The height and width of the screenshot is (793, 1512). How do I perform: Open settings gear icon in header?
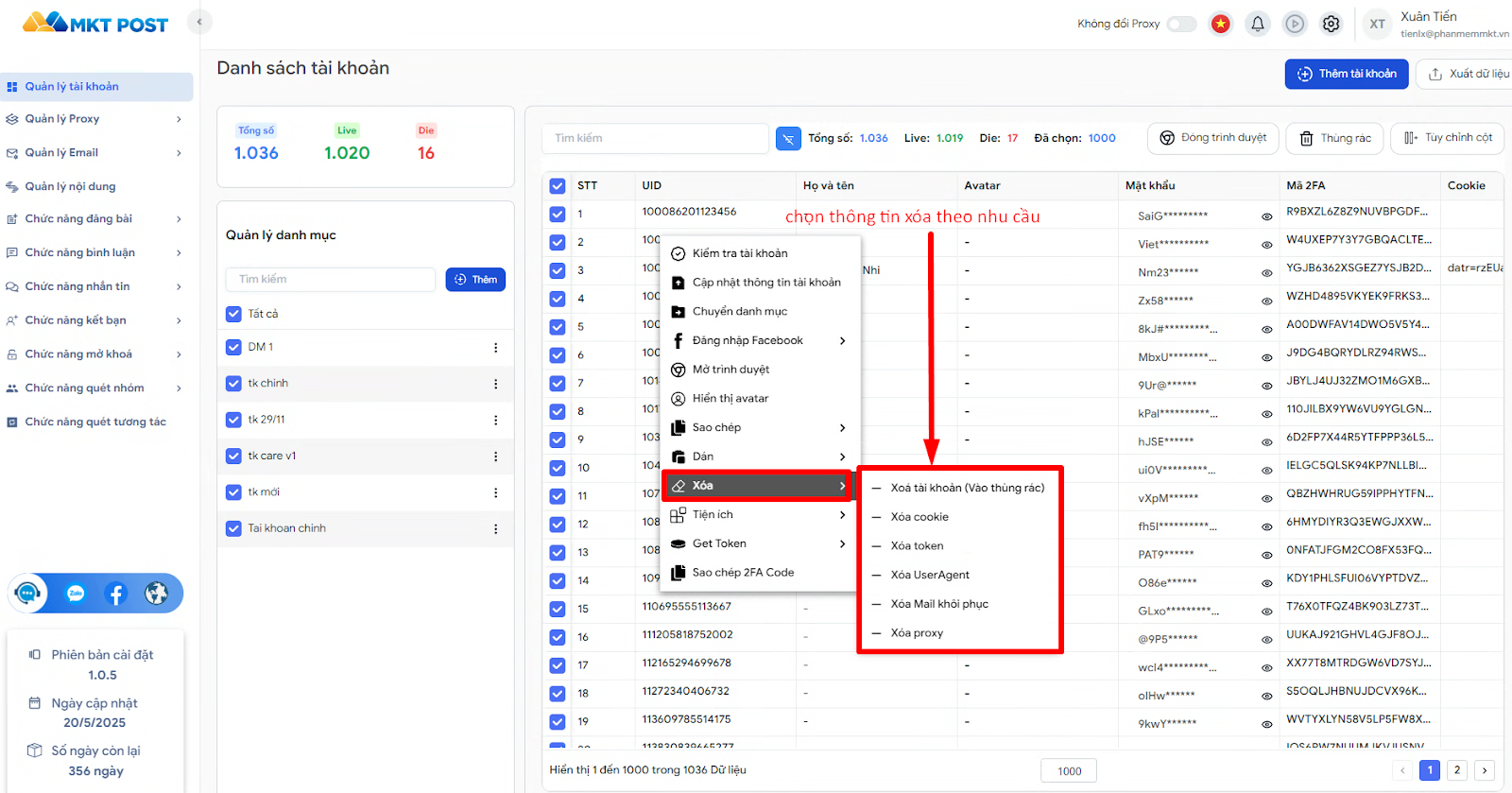pyautogui.click(x=1331, y=24)
